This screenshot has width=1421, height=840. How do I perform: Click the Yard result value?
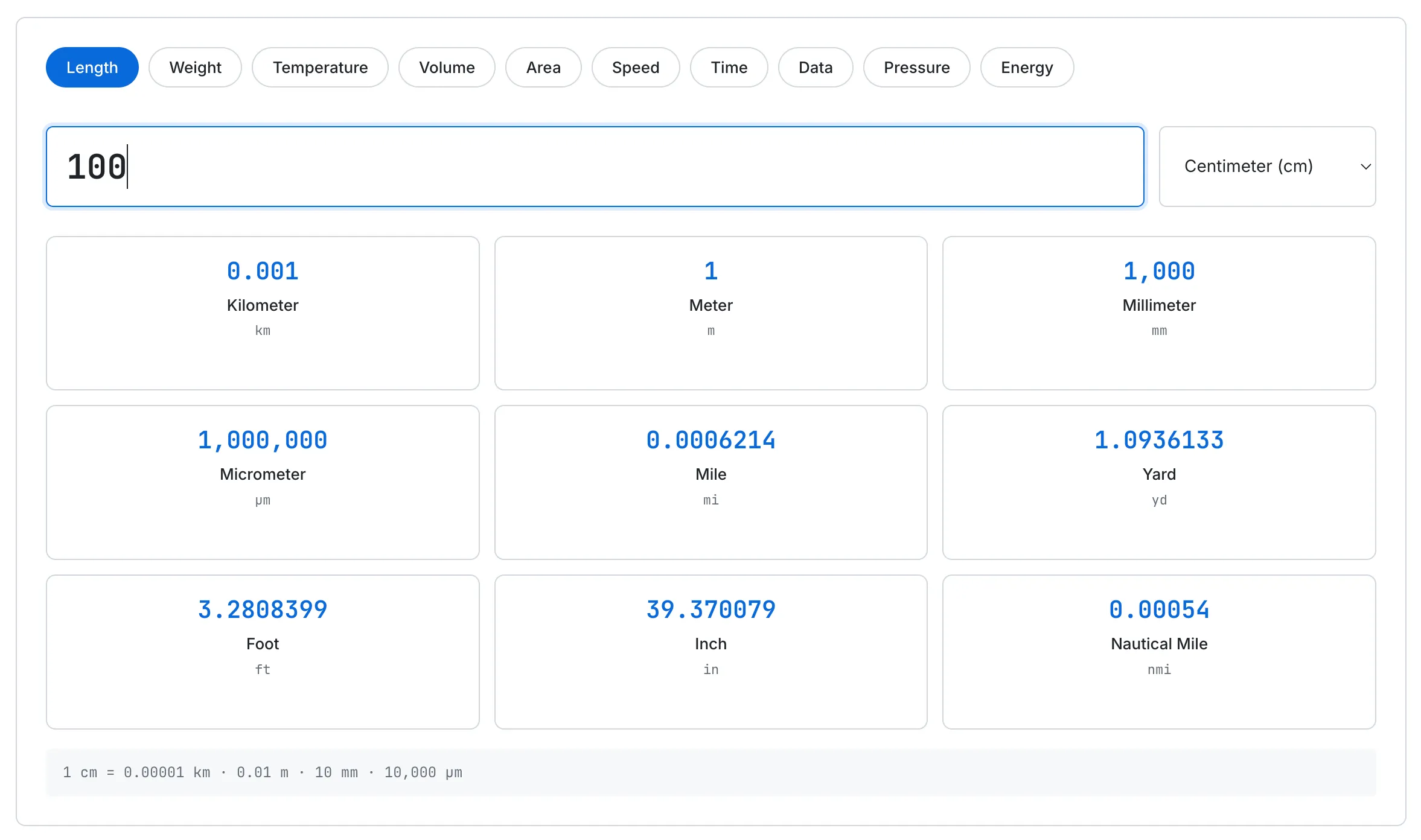coord(1158,441)
